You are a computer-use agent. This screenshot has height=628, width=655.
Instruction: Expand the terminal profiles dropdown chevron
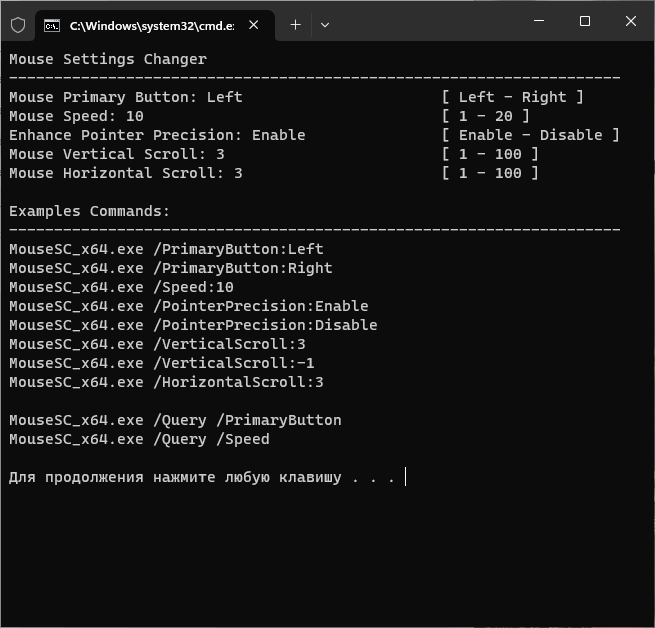point(325,25)
